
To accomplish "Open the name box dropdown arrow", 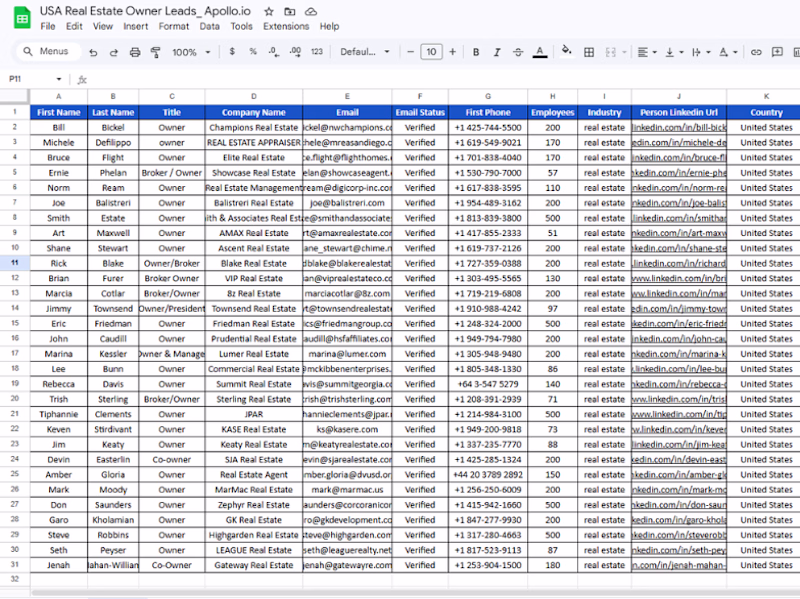I will pyautogui.click(x=59, y=79).
